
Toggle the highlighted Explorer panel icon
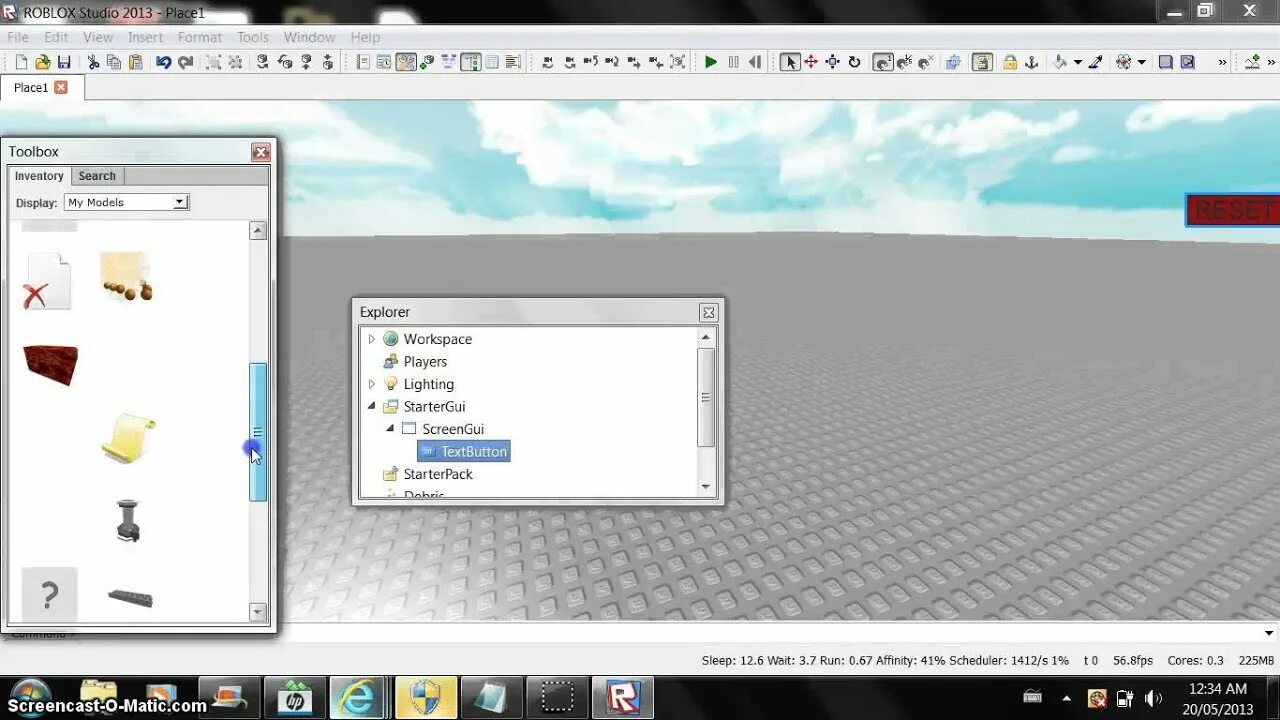[x=470, y=62]
